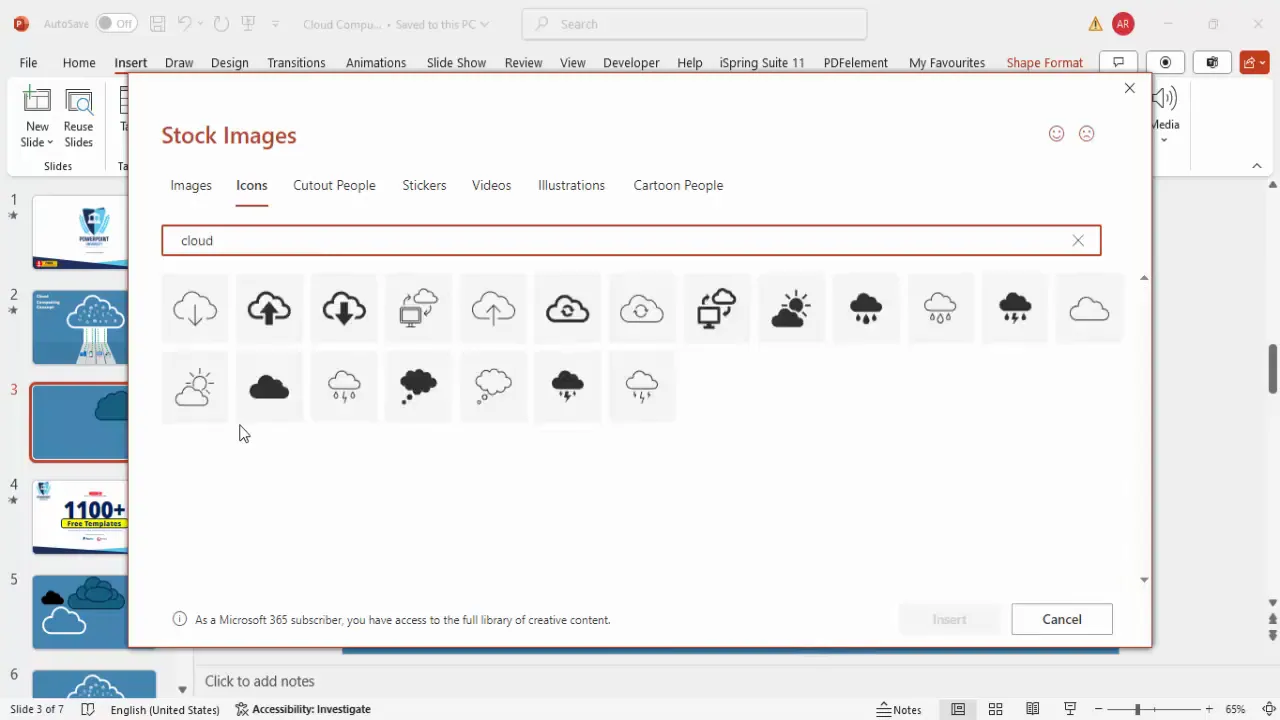This screenshot has width=1280, height=720.
Task: Select the outline lightning storm cloud icon
Action: click(x=642, y=387)
